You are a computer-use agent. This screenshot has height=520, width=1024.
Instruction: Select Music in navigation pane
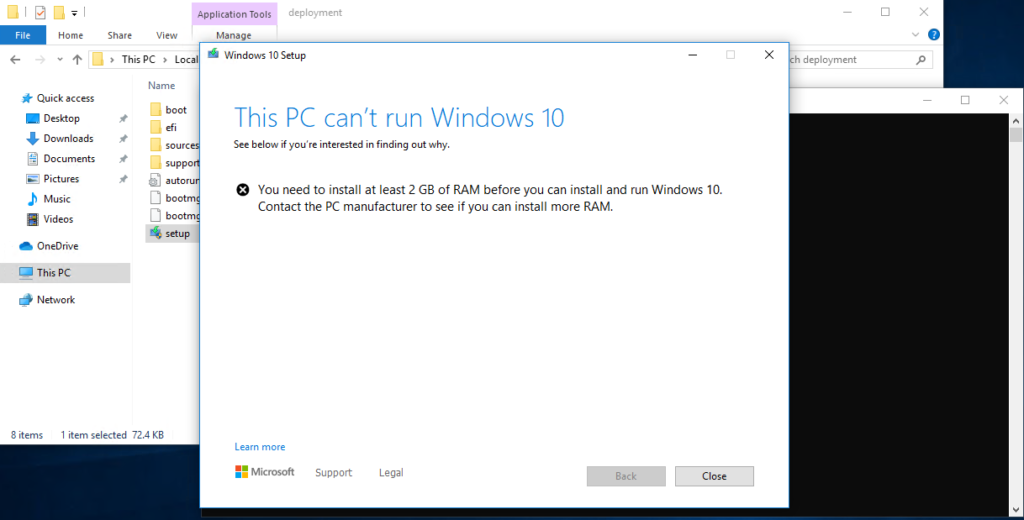tap(57, 199)
